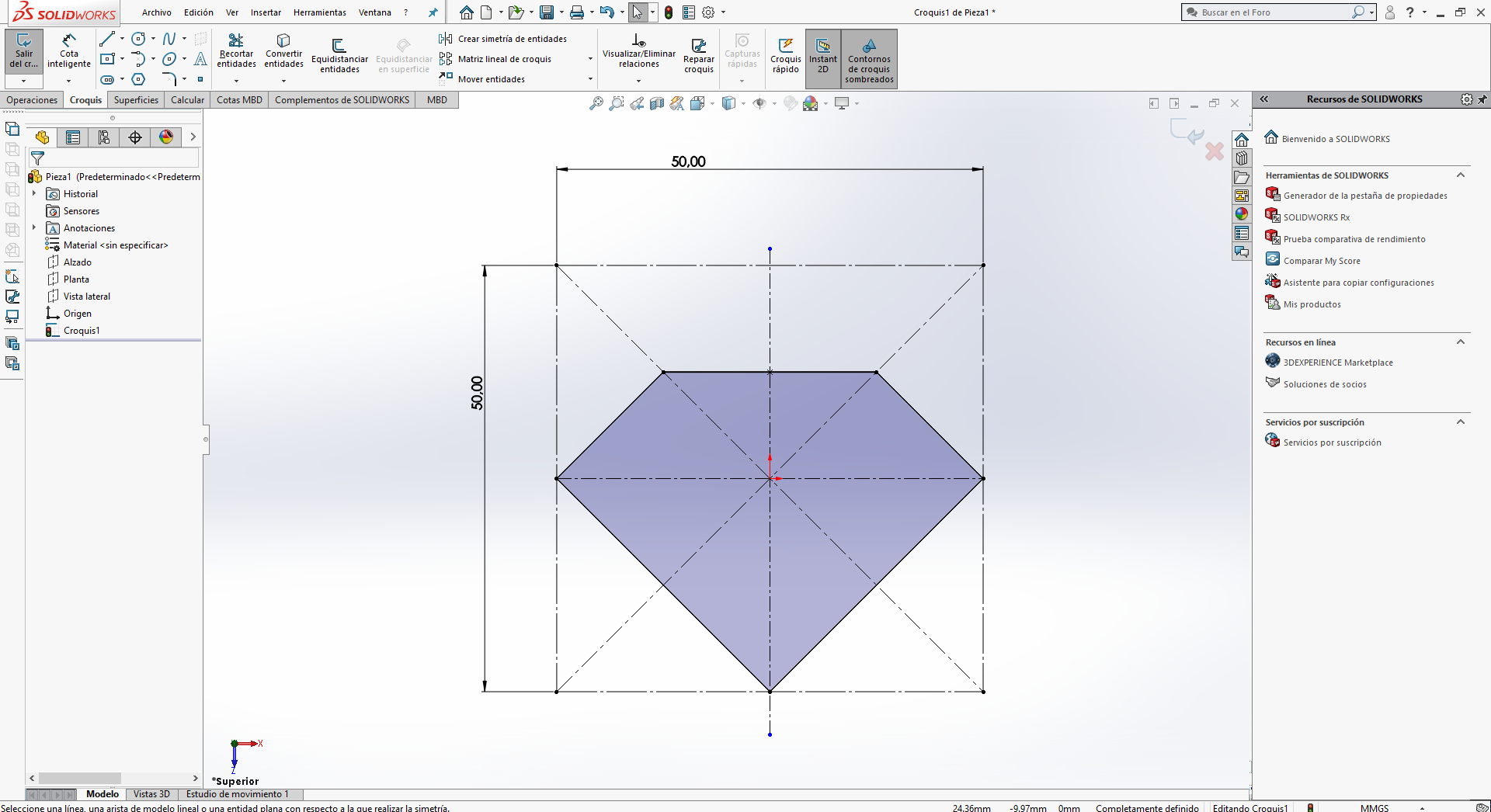Click the Save disk icon

coord(547,12)
